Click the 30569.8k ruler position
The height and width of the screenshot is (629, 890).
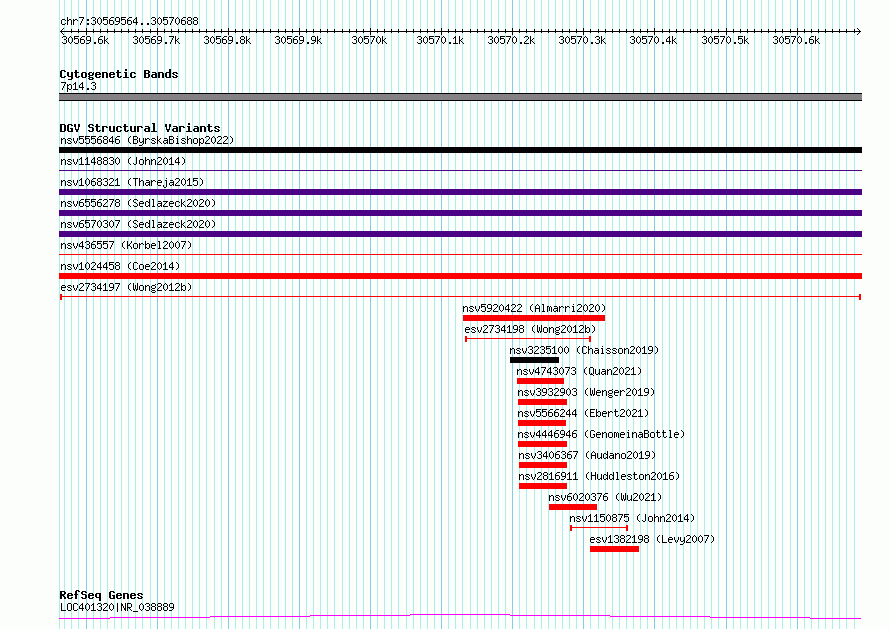click(x=227, y=40)
